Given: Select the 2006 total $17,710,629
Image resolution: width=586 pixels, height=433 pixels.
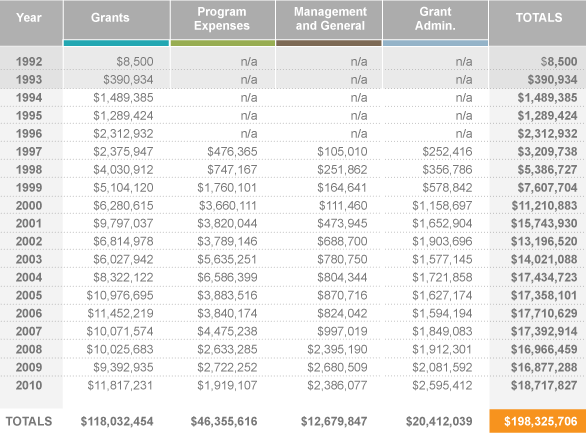Looking at the screenshot, I should tap(544, 313).
